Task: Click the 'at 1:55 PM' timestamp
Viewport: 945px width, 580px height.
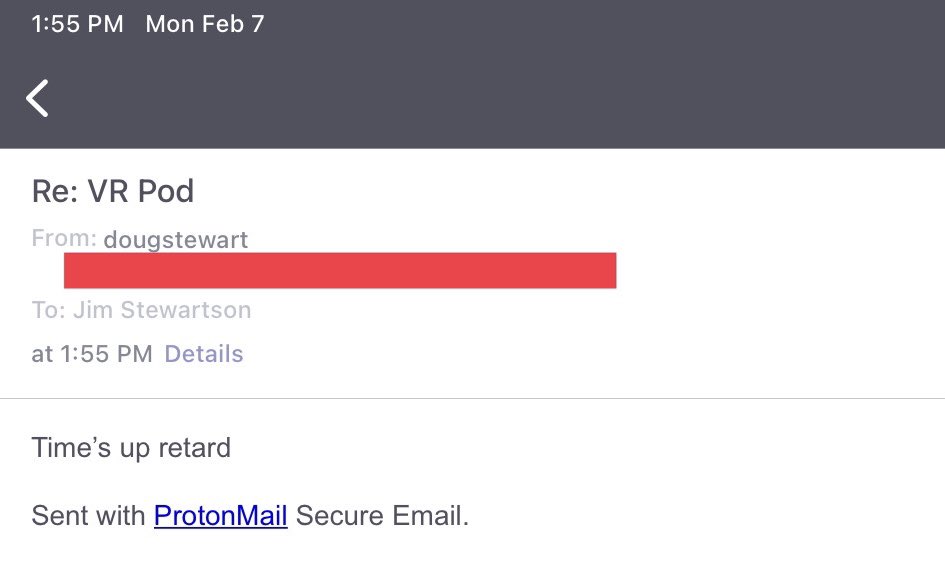Action: point(92,354)
